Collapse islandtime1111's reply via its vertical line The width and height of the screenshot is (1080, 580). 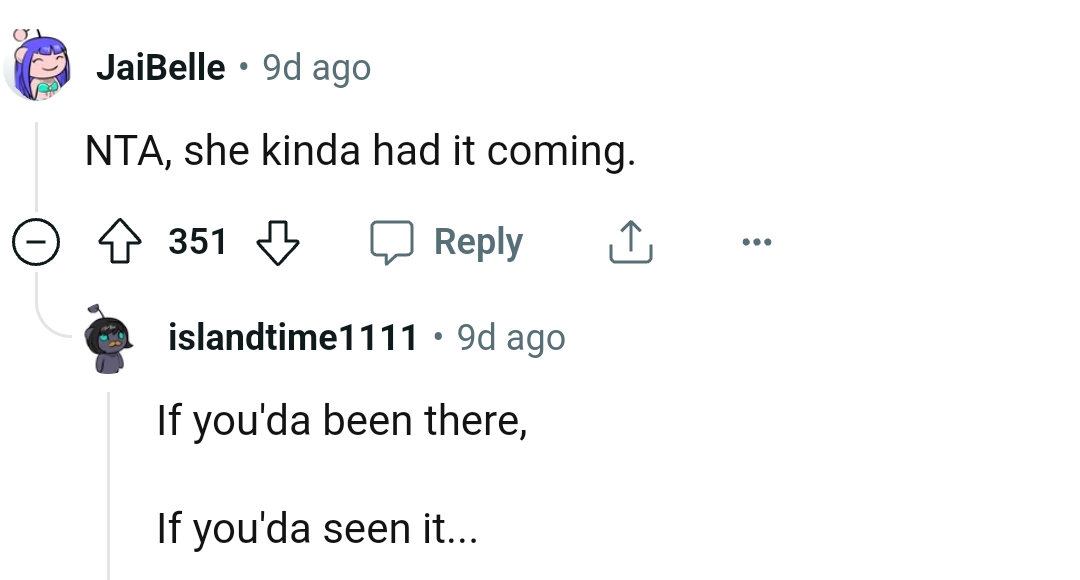coord(110,480)
